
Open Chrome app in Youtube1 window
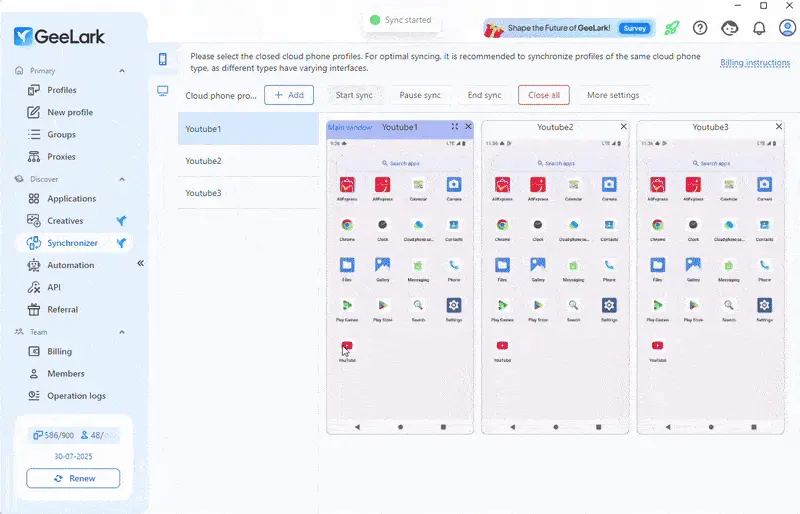tap(347, 229)
